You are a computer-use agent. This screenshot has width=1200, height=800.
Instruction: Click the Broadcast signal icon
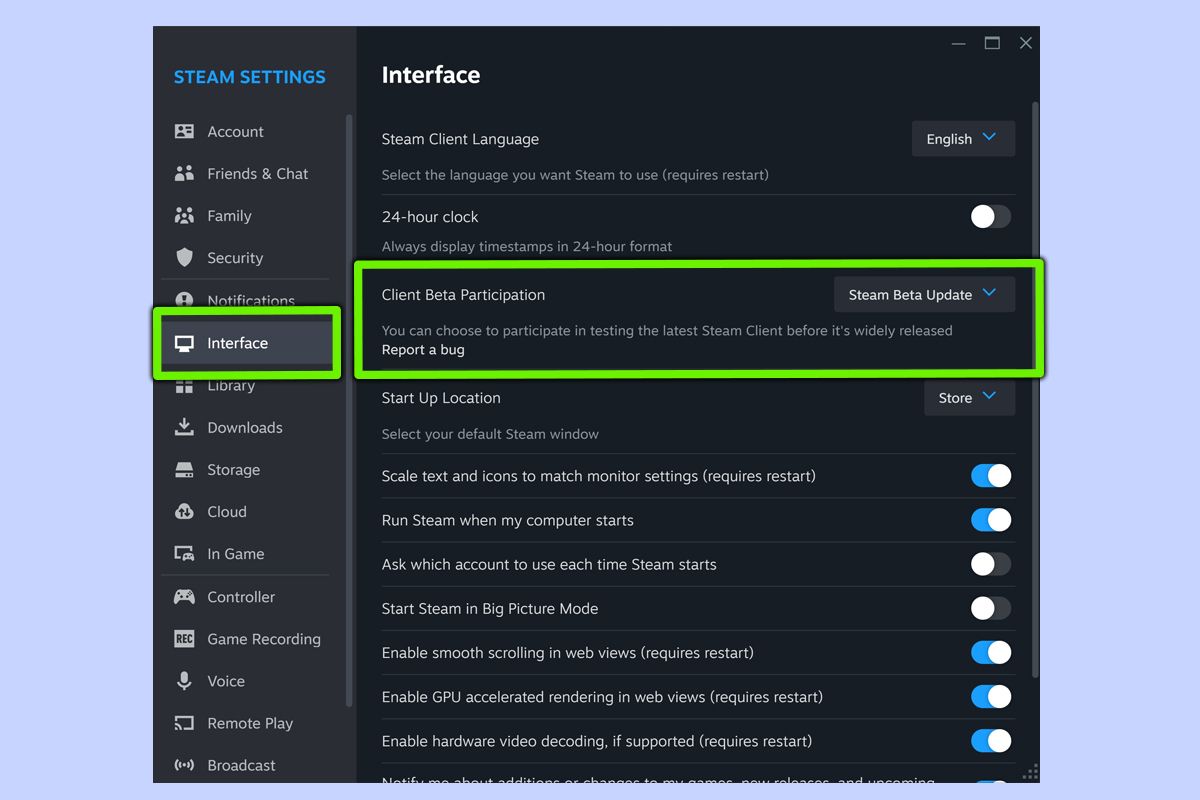(185, 765)
